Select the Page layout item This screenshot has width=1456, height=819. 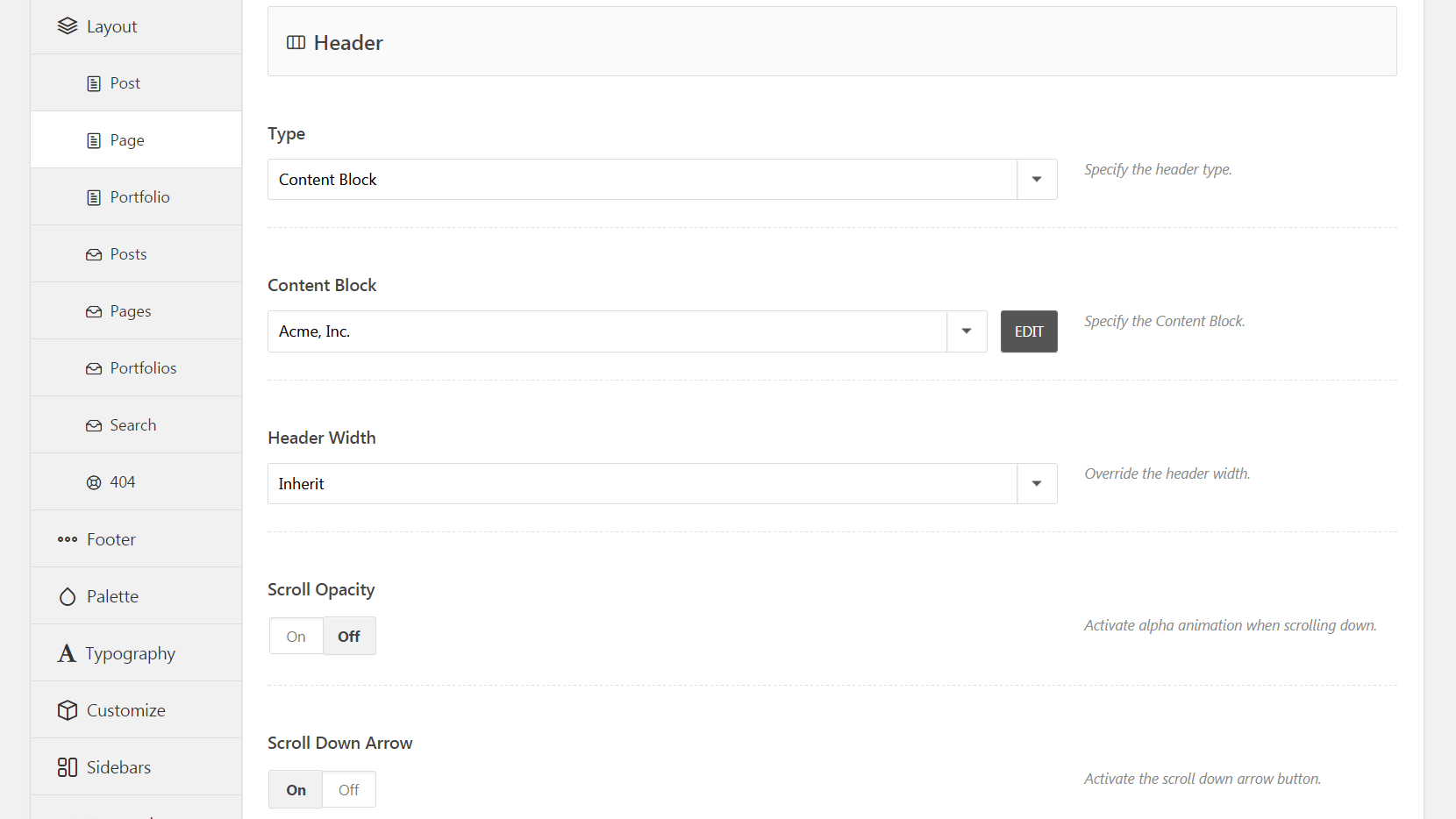[x=136, y=140]
